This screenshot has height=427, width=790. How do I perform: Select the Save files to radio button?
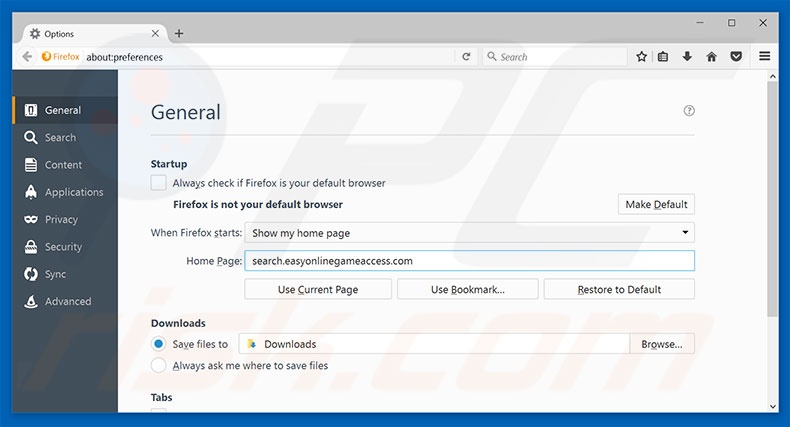159,344
